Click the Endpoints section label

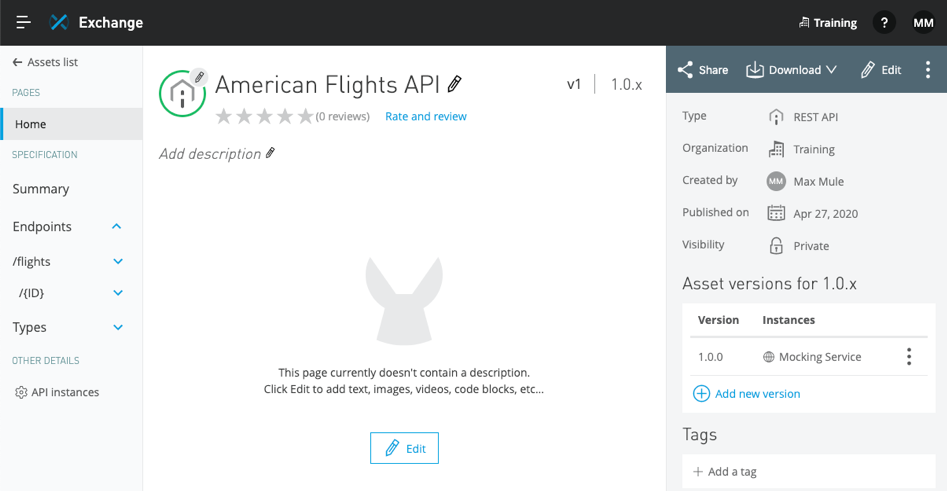pyautogui.click(x=42, y=226)
